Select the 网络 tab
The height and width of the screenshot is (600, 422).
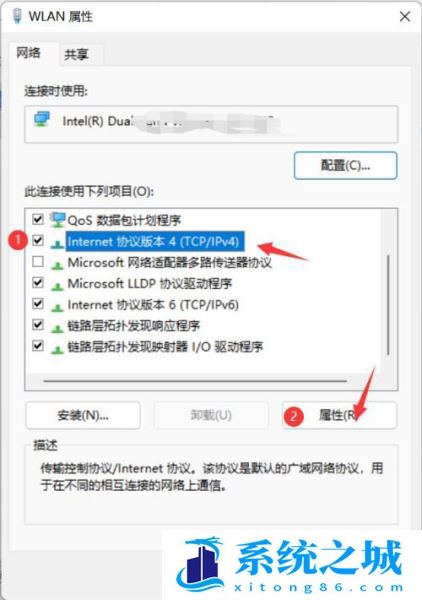click(x=29, y=53)
